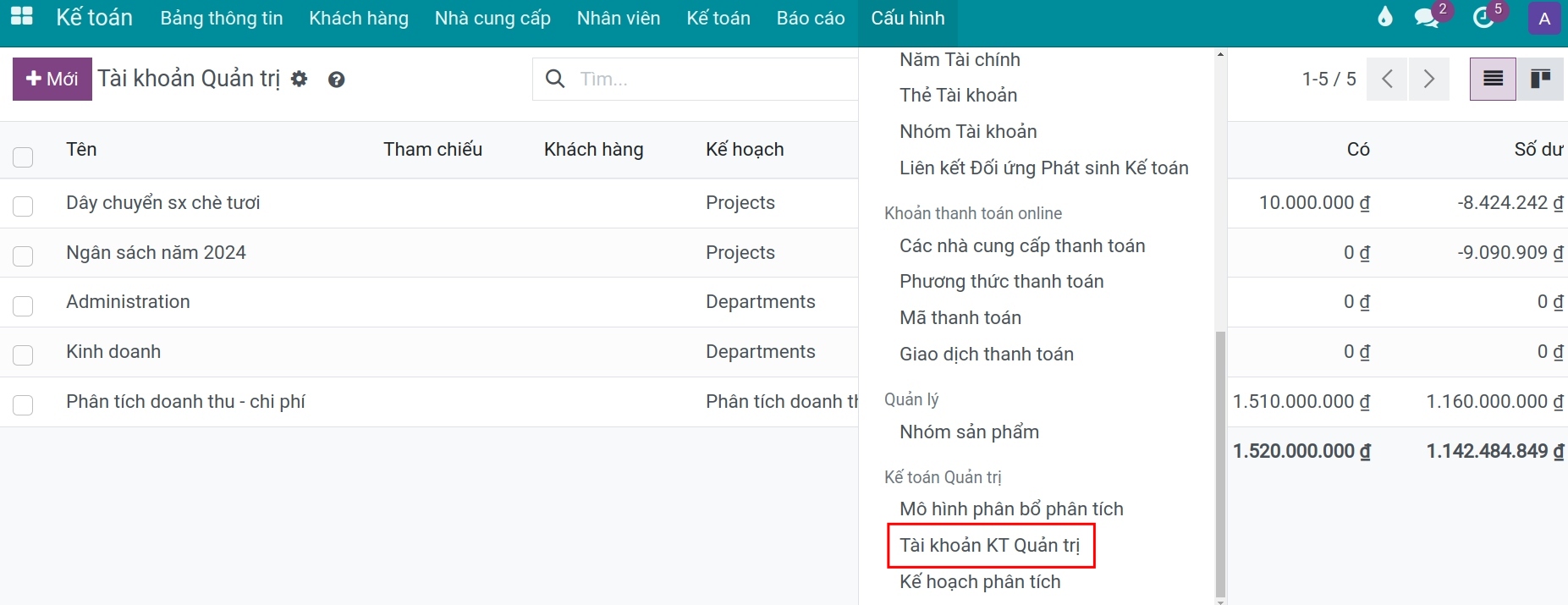Open the Dây chuyền sx chè tươi record
This screenshot has height=605, width=1568.
163,202
